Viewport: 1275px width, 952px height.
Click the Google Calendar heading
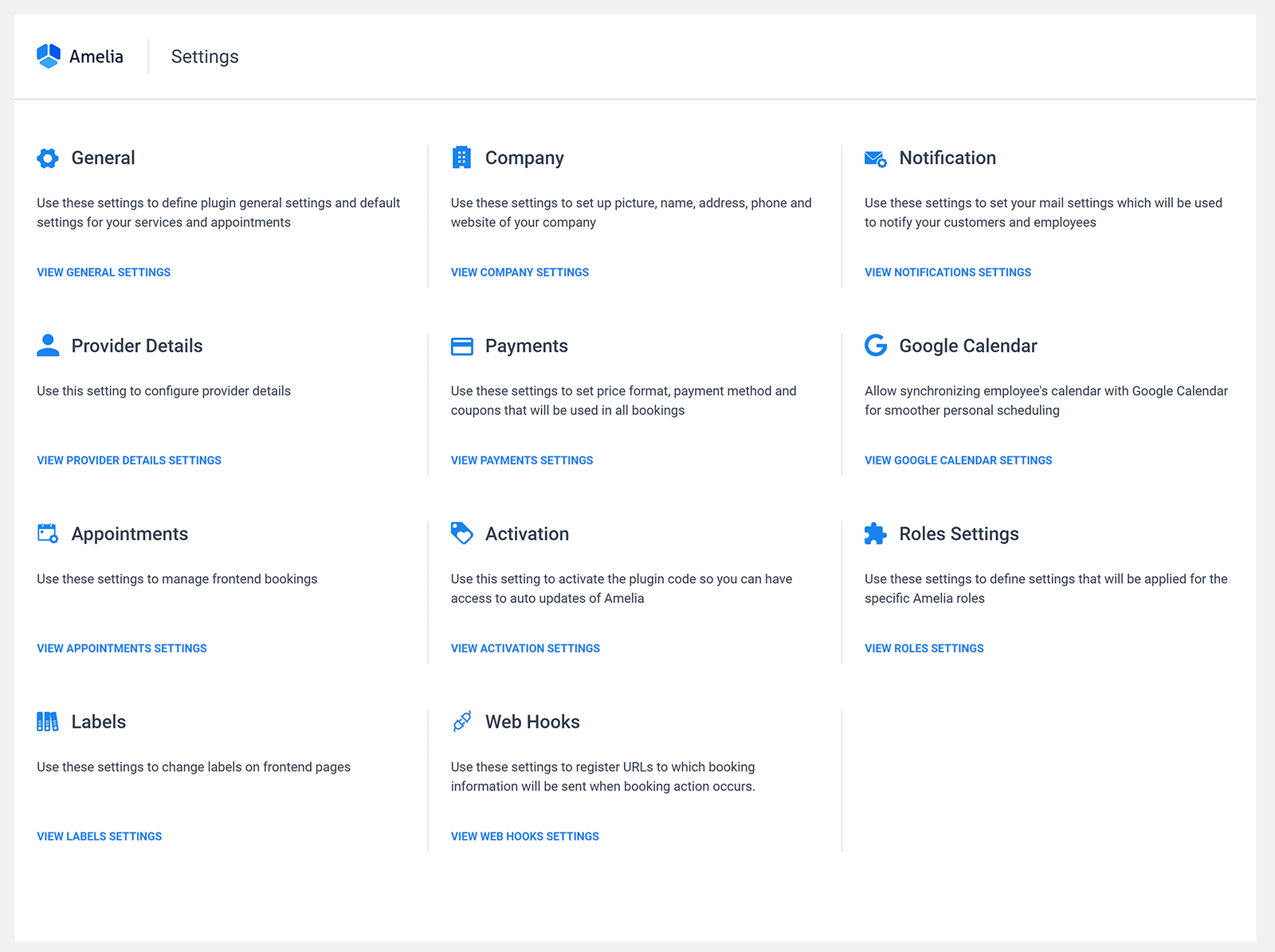tap(968, 346)
